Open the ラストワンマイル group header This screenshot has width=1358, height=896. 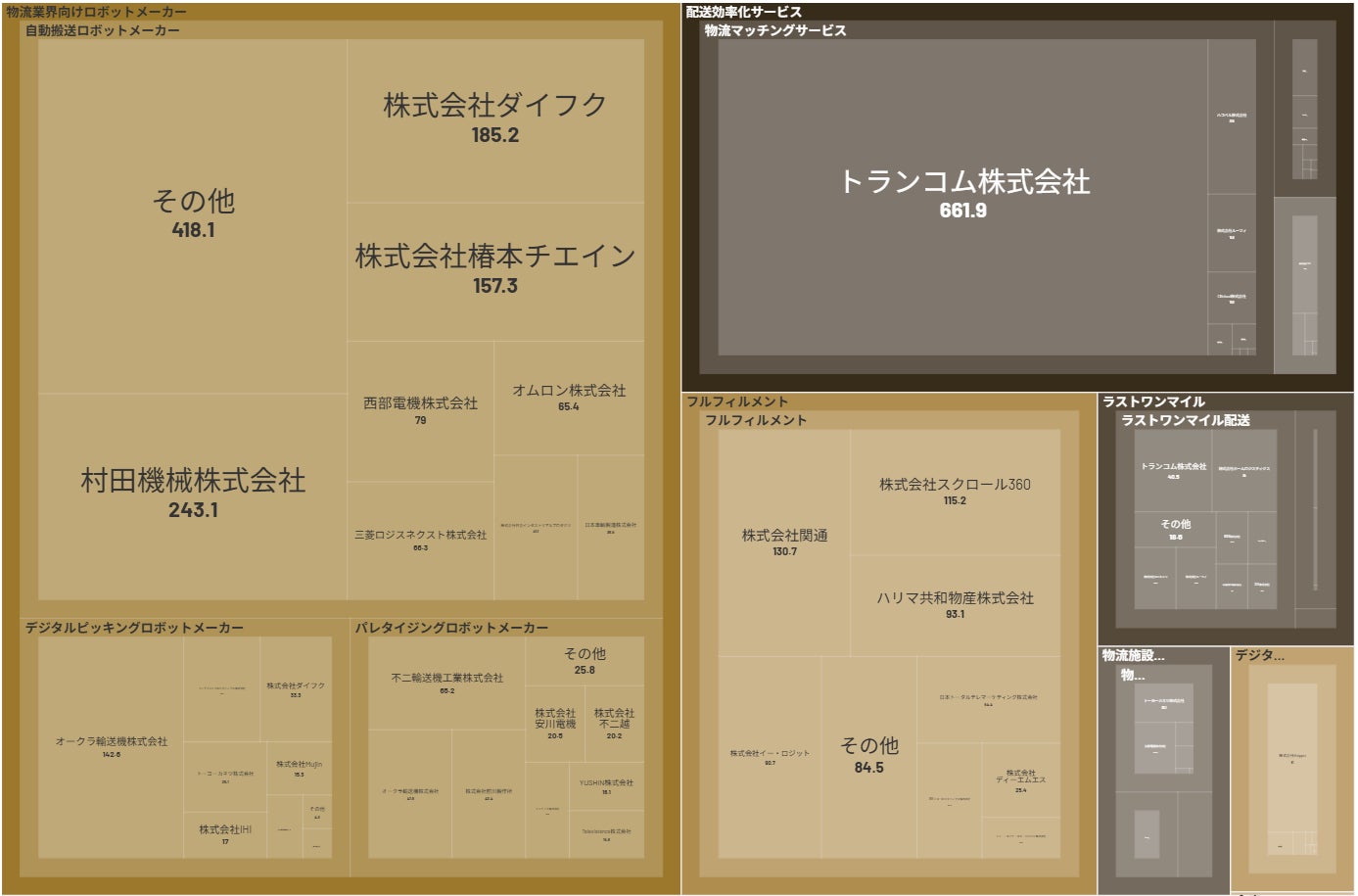[x=1153, y=401]
